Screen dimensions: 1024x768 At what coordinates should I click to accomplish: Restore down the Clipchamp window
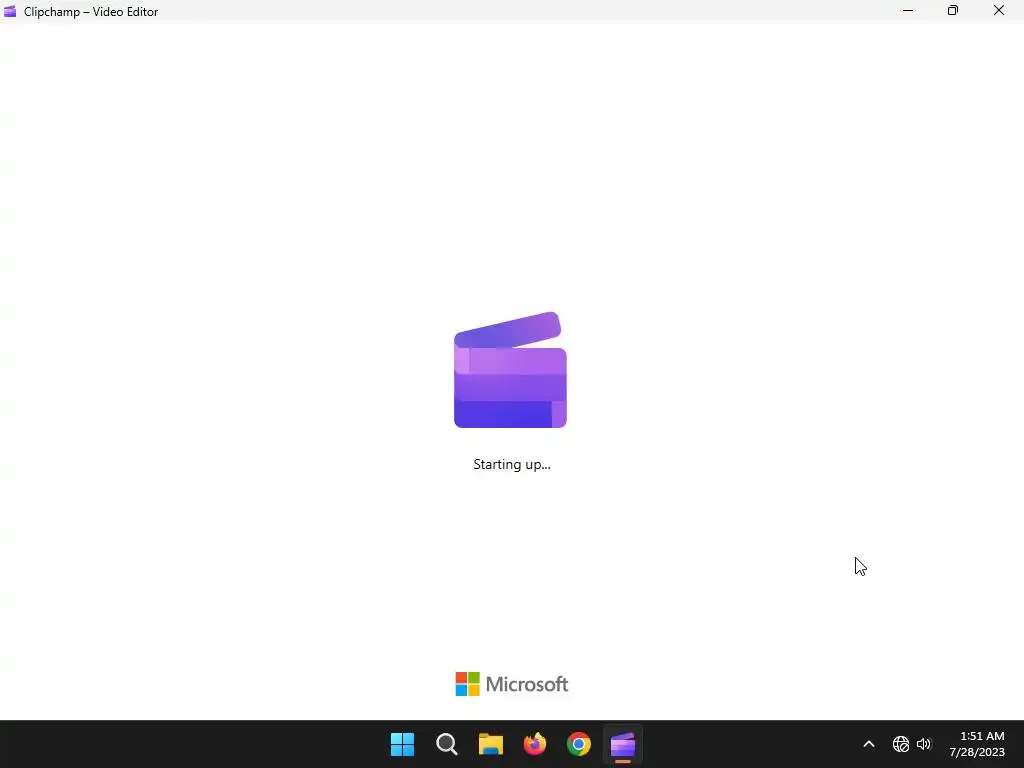[x=953, y=10]
